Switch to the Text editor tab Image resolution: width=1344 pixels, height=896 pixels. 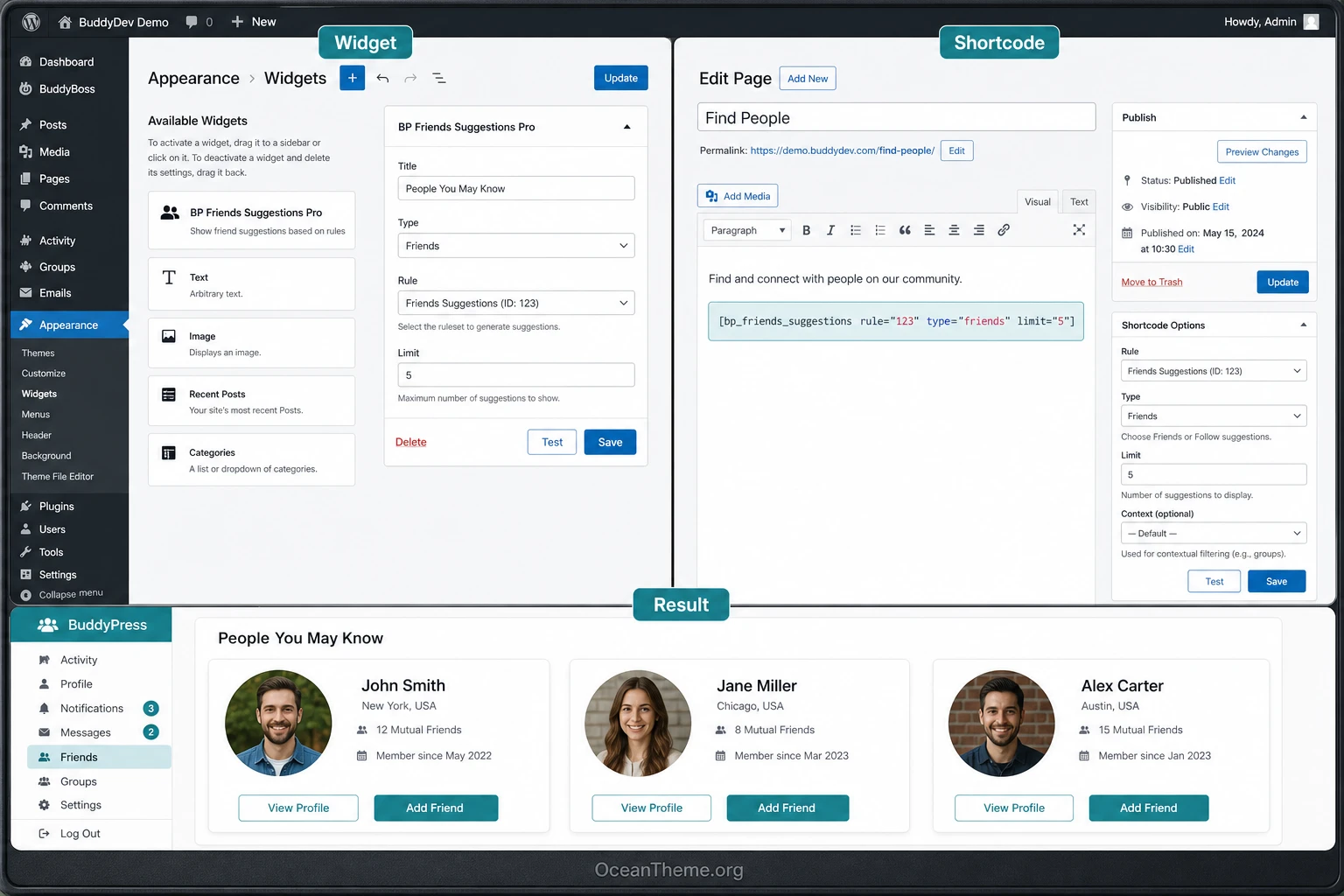point(1079,202)
